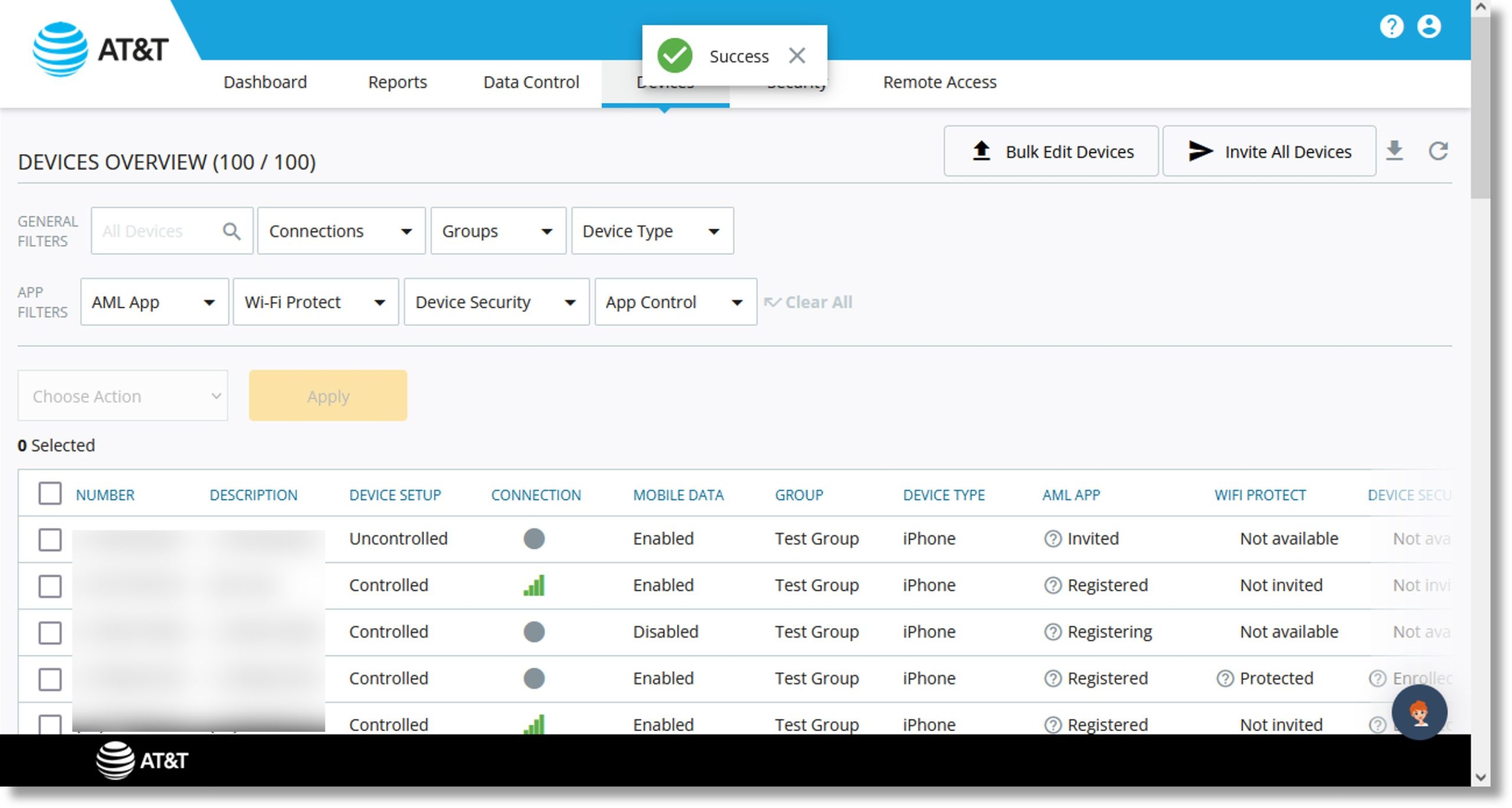Expand the Groups filter dropdown

496,230
